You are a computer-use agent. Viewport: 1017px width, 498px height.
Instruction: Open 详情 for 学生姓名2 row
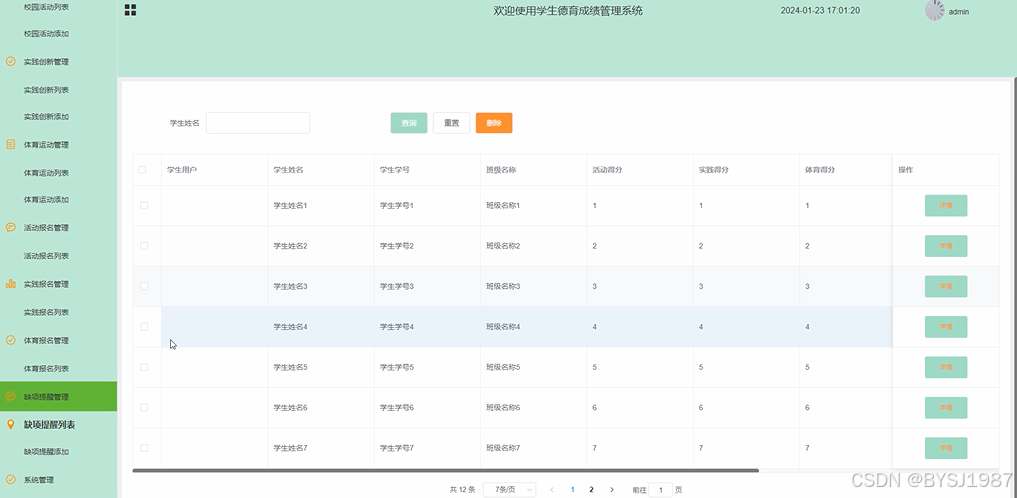pos(946,246)
